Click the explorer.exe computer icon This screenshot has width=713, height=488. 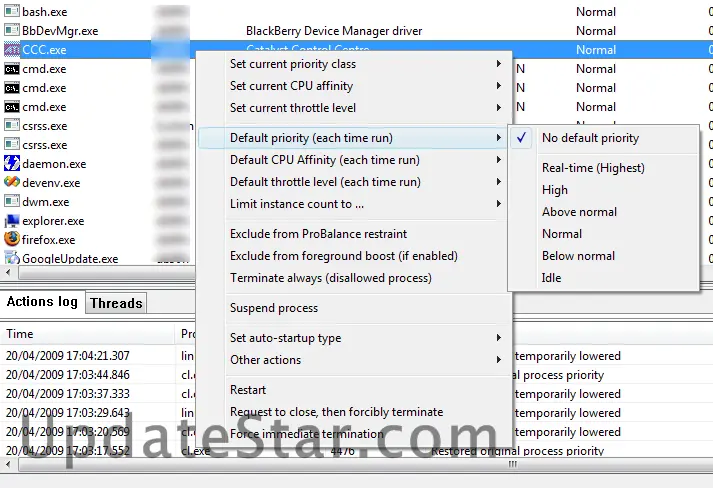point(12,221)
